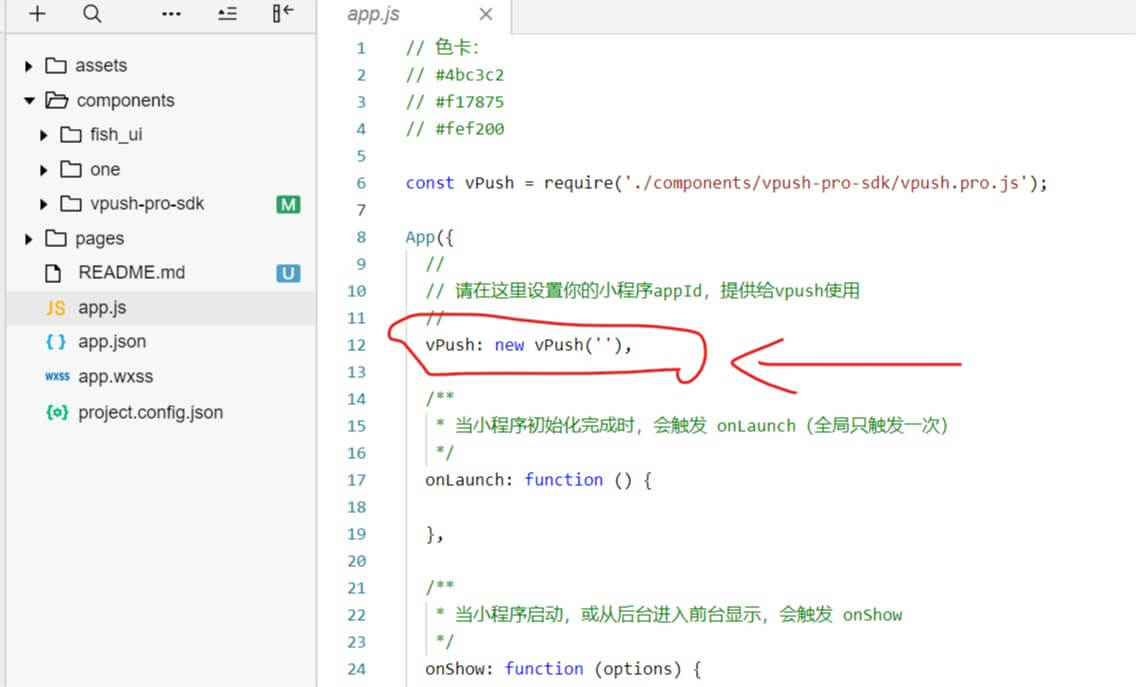Select the vpush-pro-sdk folder name
This screenshot has height=687, width=1136.
[x=147, y=204]
